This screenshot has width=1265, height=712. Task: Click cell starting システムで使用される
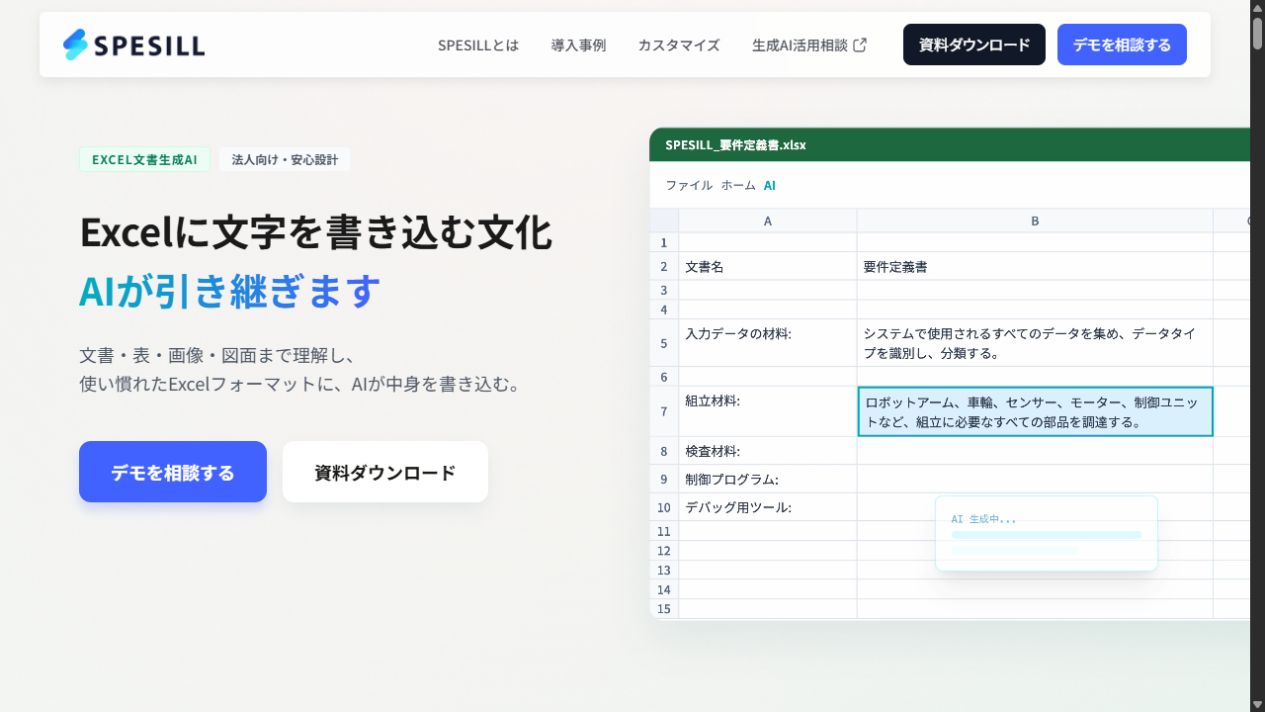coord(1035,343)
